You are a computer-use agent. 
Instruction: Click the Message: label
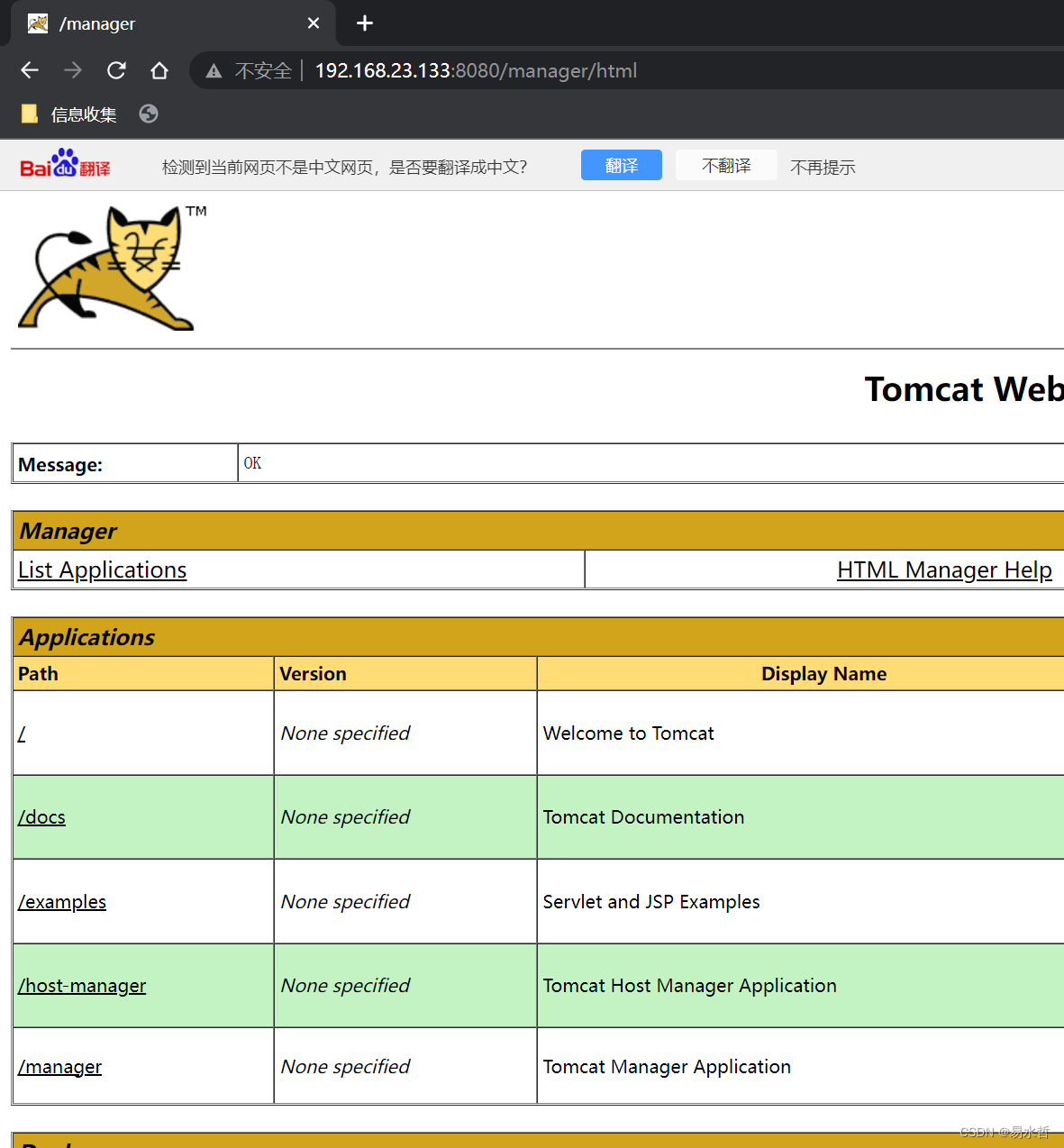tap(60, 465)
